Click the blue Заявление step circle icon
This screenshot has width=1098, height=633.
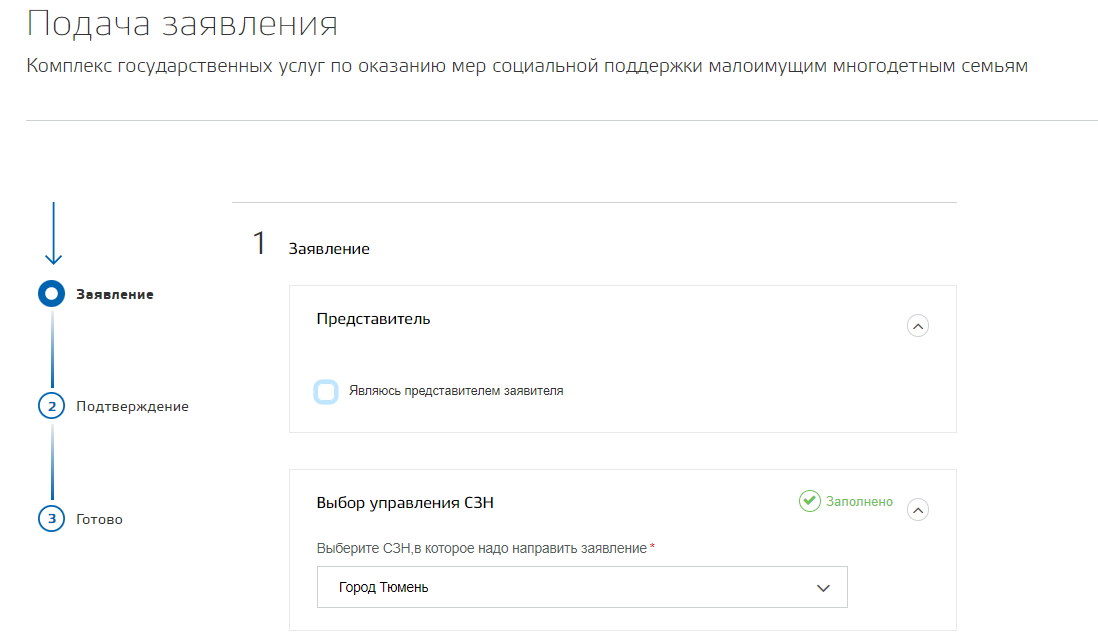[51, 294]
